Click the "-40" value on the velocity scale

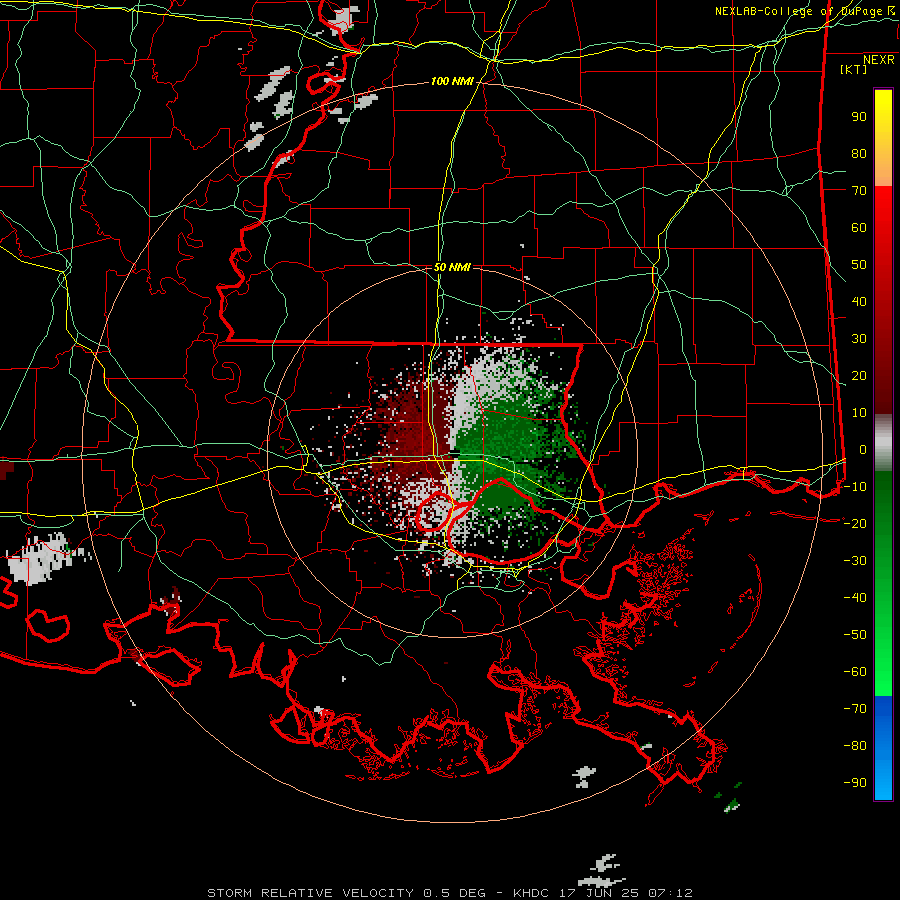click(x=855, y=598)
